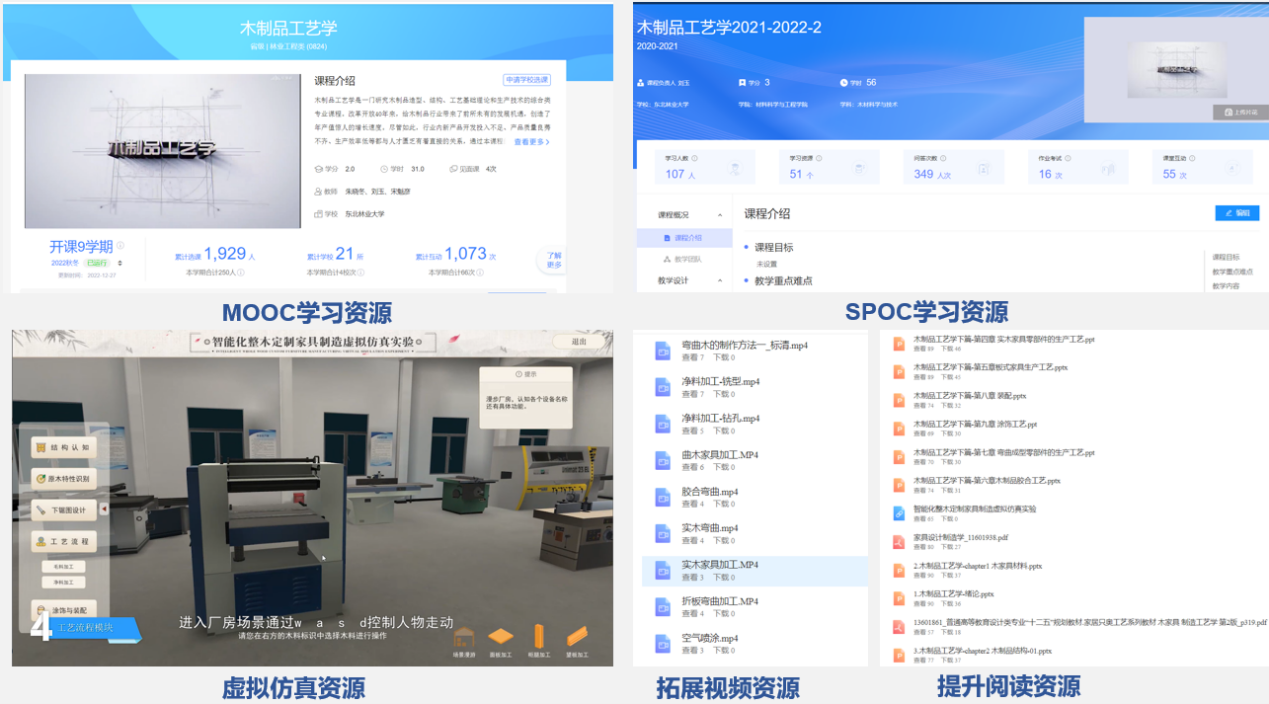1269x704 pixels.
Task: Select 课程介绍 in the sidebar menu
Action: click(x=686, y=238)
